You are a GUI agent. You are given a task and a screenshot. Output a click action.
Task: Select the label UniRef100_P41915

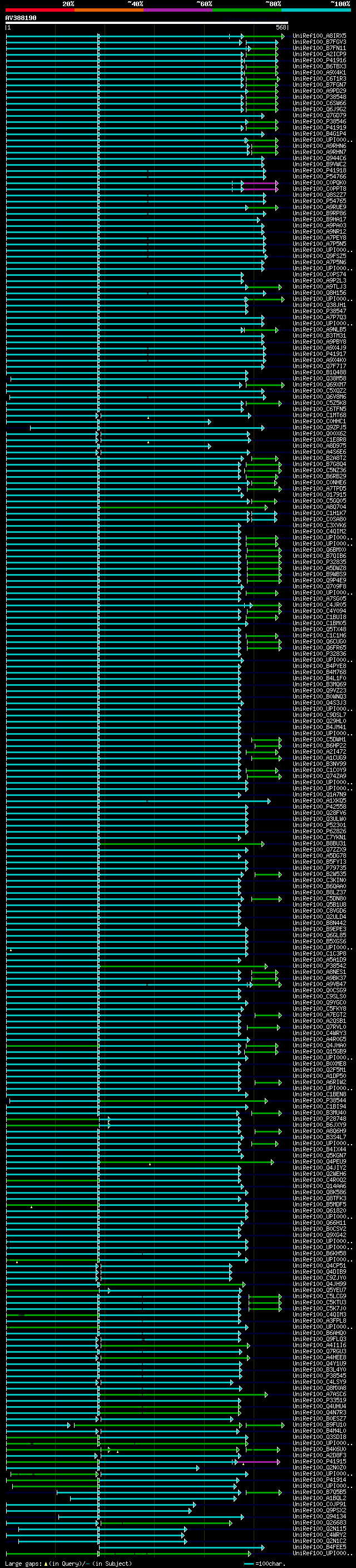click(x=319, y=1461)
